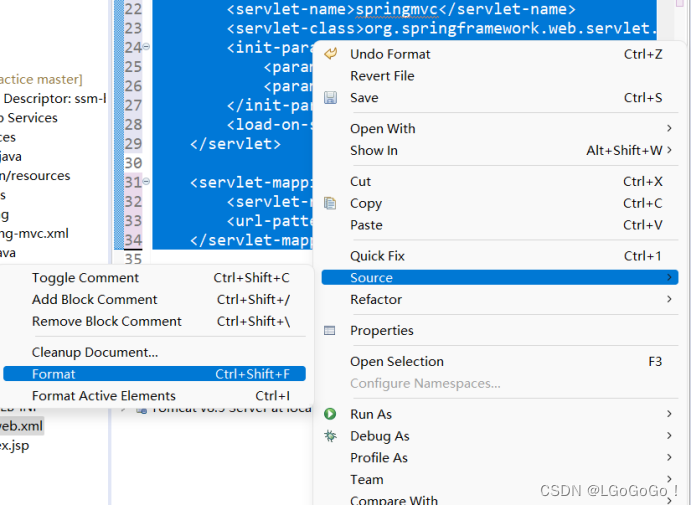Click the Ctrl+Shift+F shortcut text

tap(252, 374)
